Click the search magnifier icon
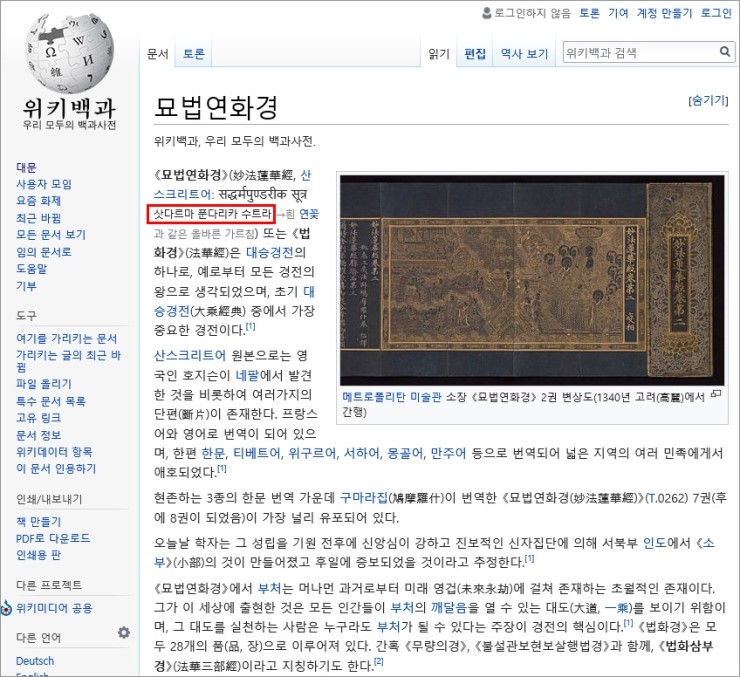Image resolution: width=740 pixels, height=677 pixels. point(724,51)
